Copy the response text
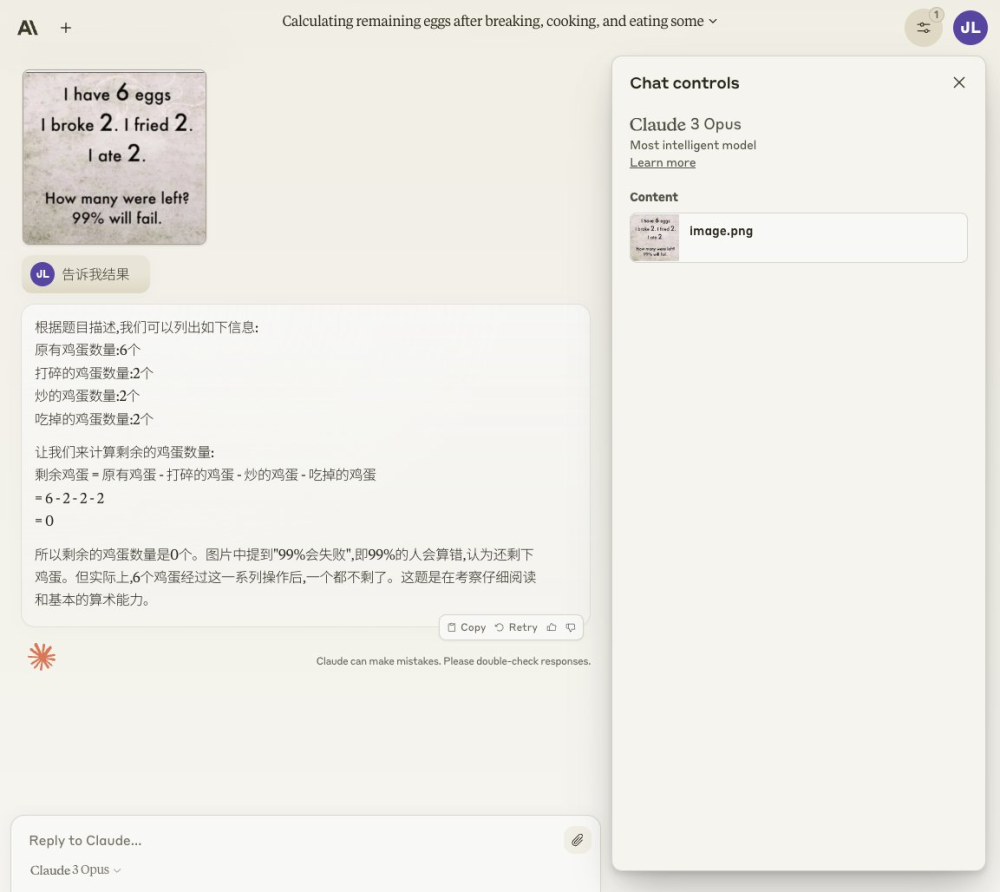The width and height of the screenshot is (1000, 892). tap(467, 627)
